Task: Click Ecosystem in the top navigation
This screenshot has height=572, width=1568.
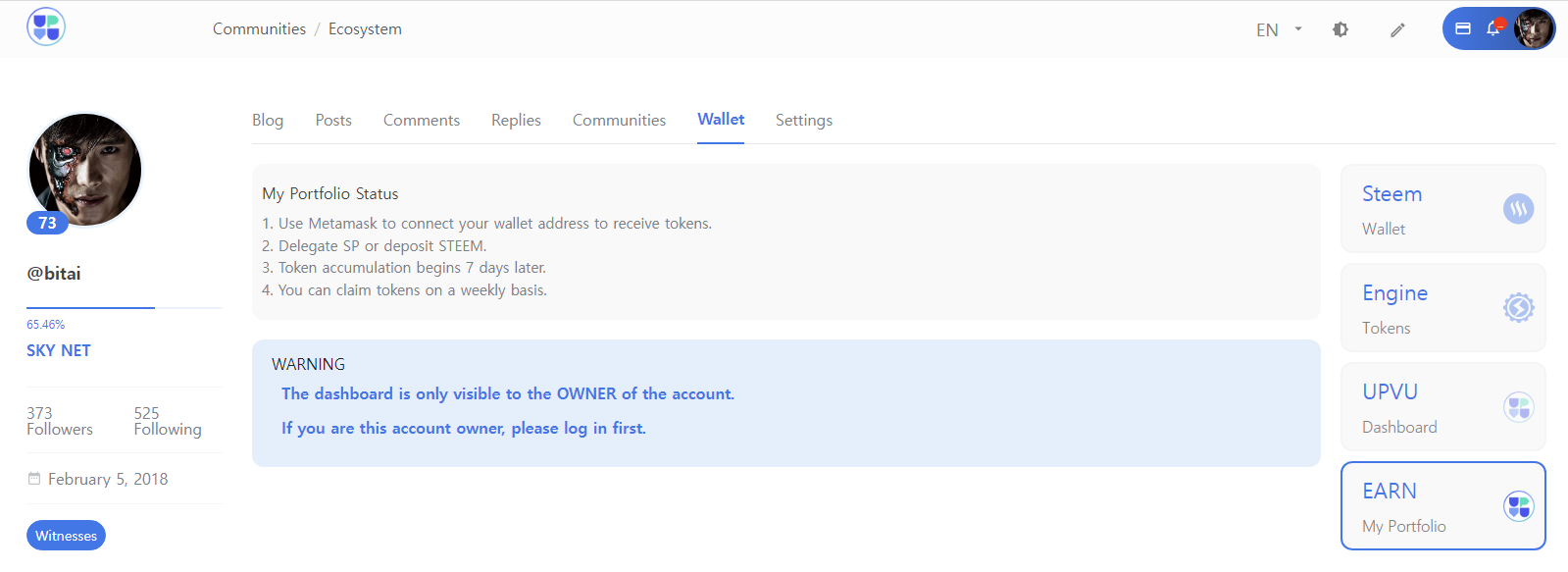Action: (365, 28)
